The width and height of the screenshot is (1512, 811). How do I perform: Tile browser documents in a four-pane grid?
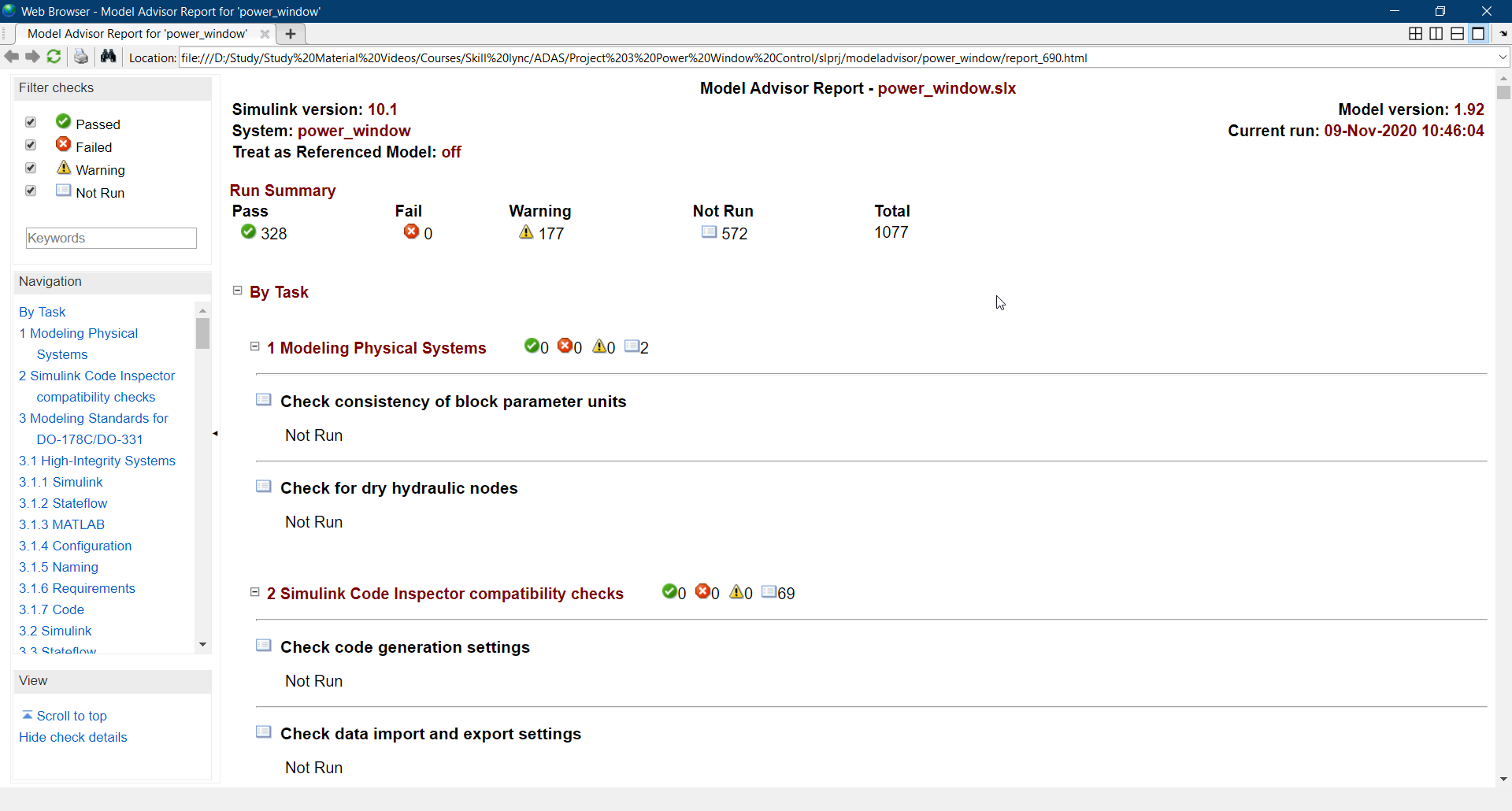(x=1415, y=34)
